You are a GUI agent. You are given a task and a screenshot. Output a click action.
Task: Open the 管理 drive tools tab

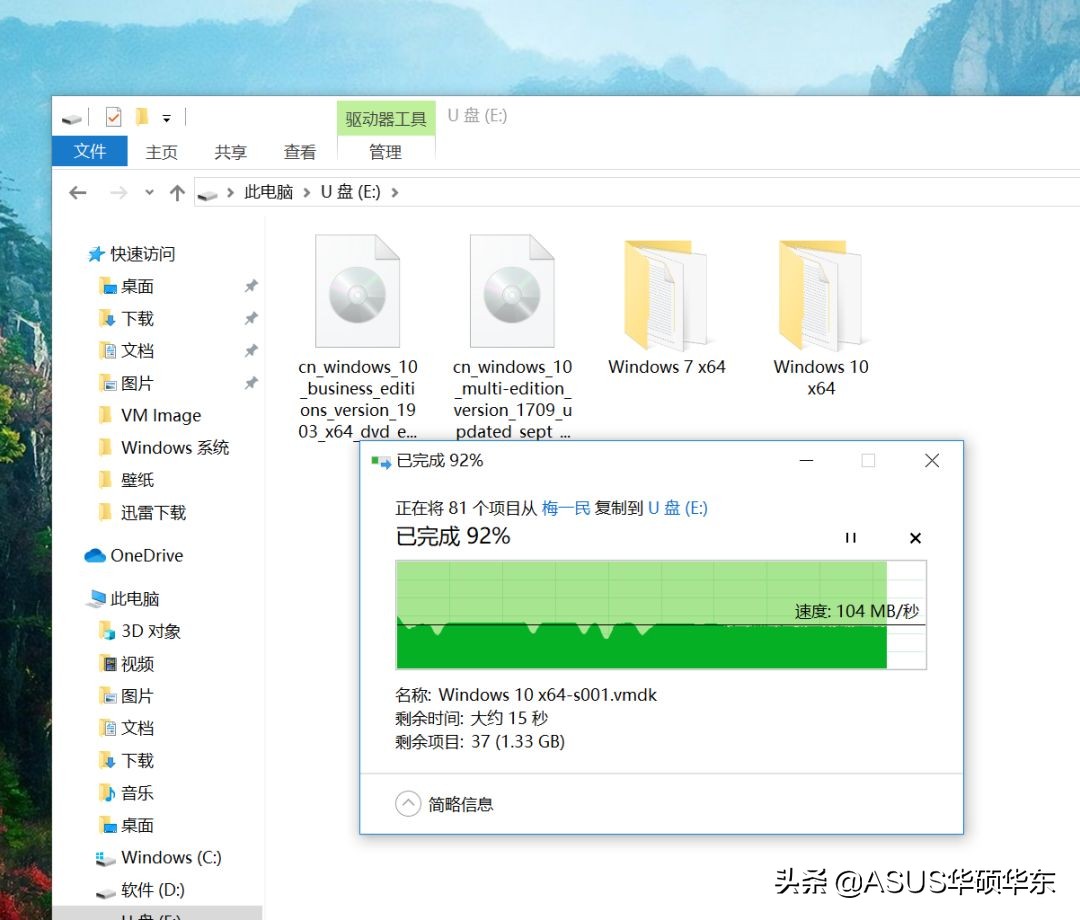[386, 152]
